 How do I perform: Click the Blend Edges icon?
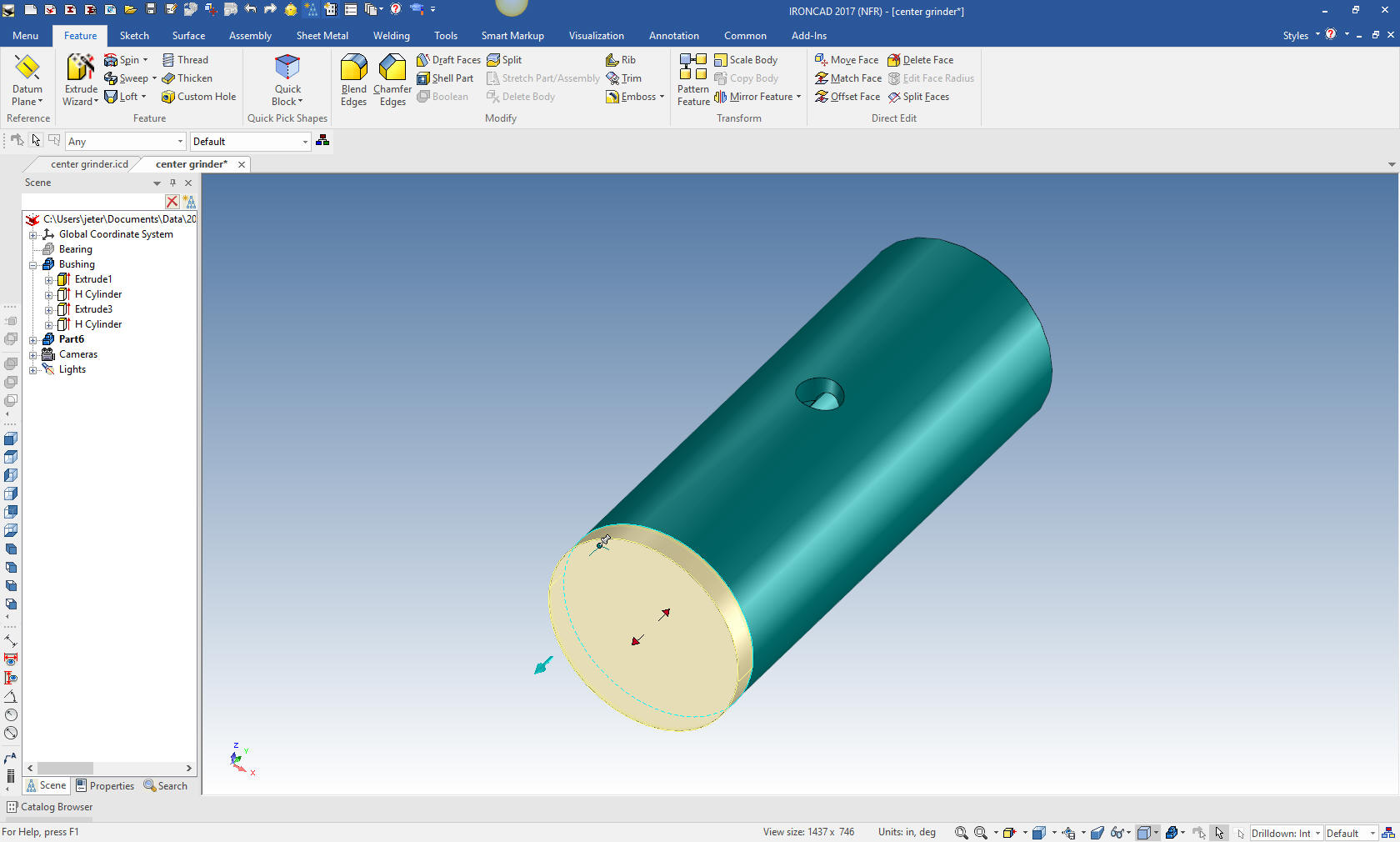[x=353, y=80]
